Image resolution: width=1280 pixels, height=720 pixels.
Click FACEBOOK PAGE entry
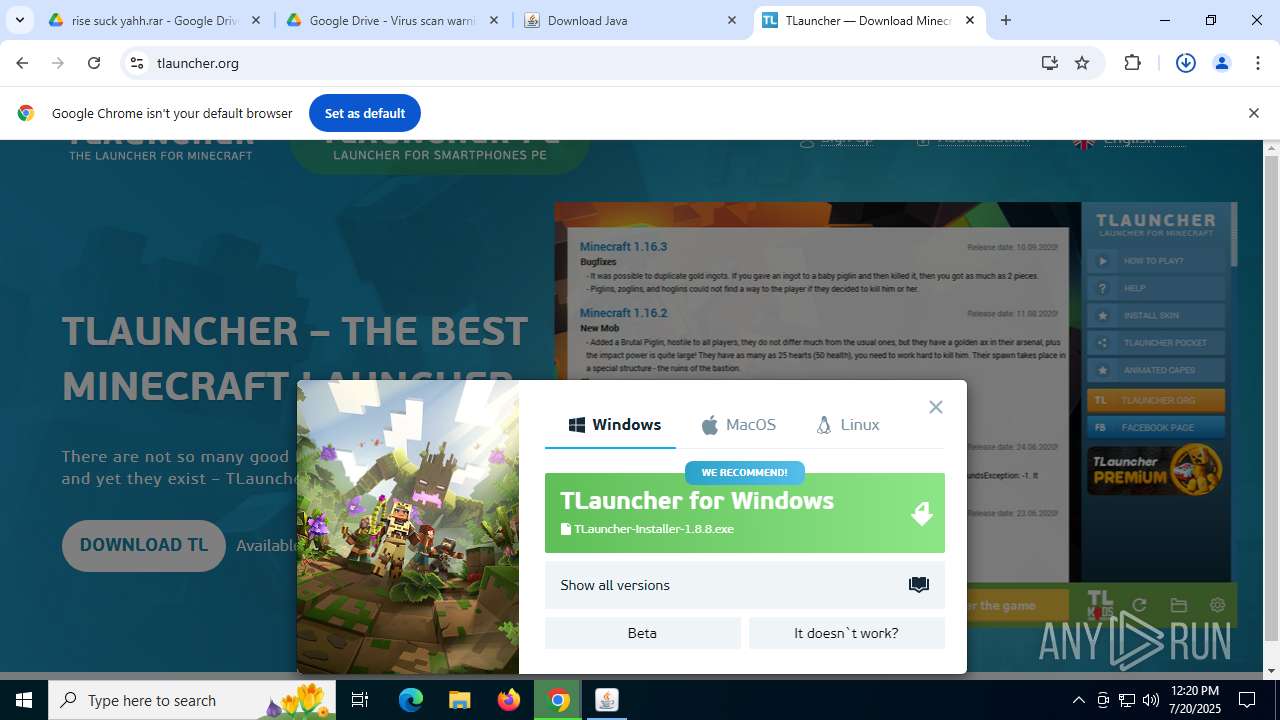(x=1156, y=427)
